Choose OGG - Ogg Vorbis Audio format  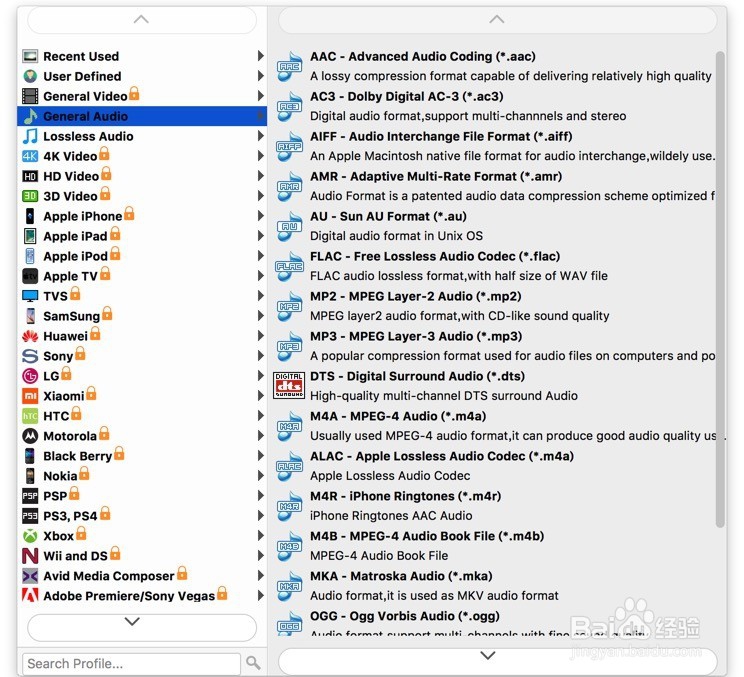point(495,621)
